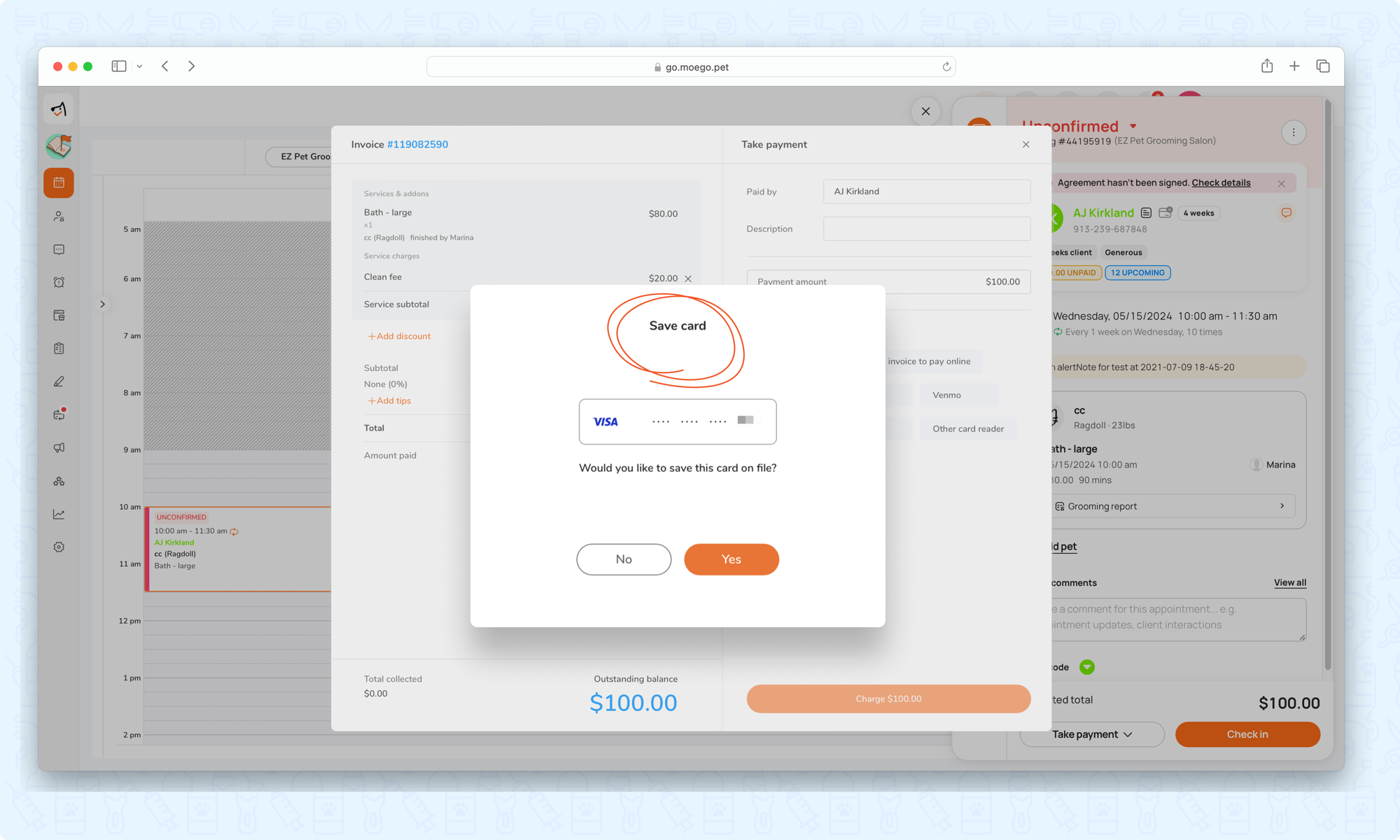Open the clients icon in sidebar
The height and width of the screenshot is (840, 1400).
[59, 216]
